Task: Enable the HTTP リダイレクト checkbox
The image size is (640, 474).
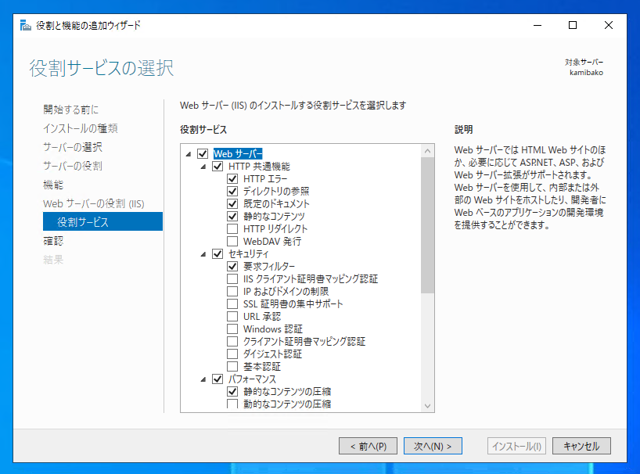Action: point(233,229)
